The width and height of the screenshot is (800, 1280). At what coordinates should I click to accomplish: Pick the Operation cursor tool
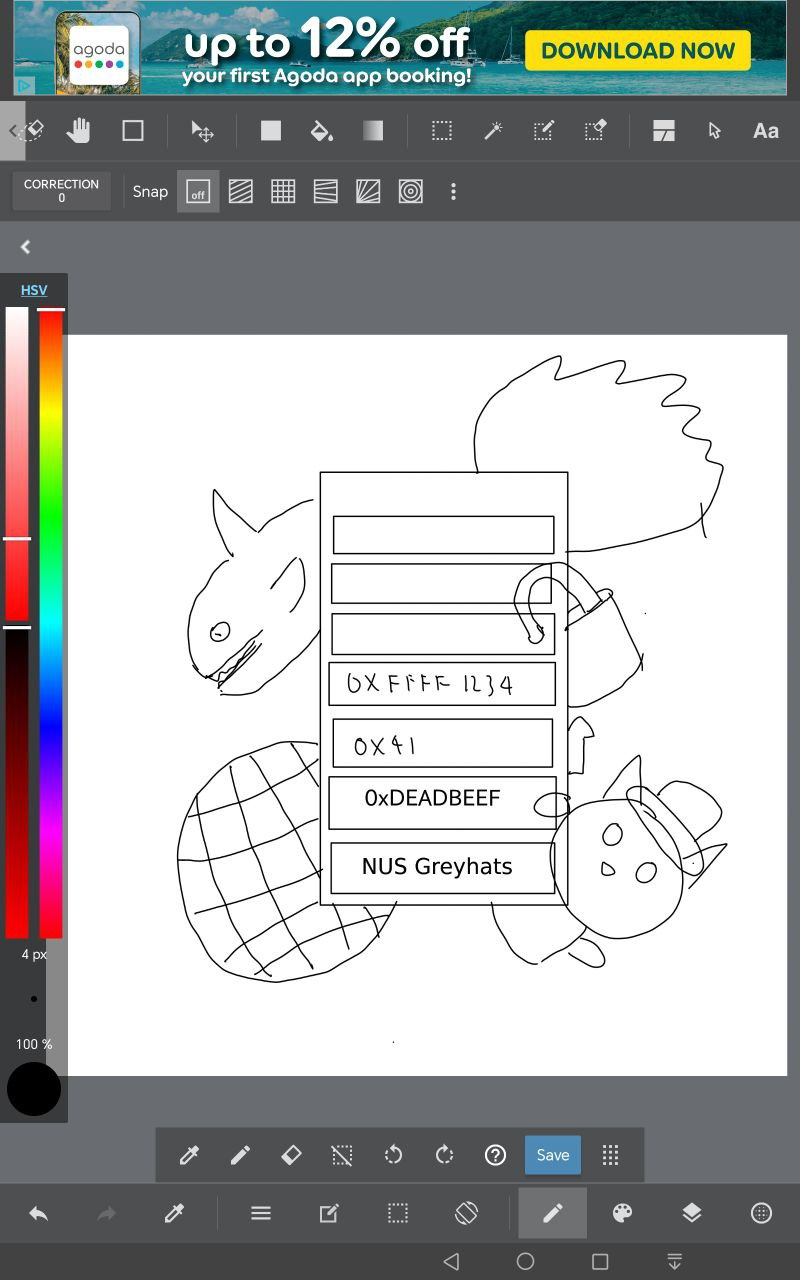click(x=714, y=131)
